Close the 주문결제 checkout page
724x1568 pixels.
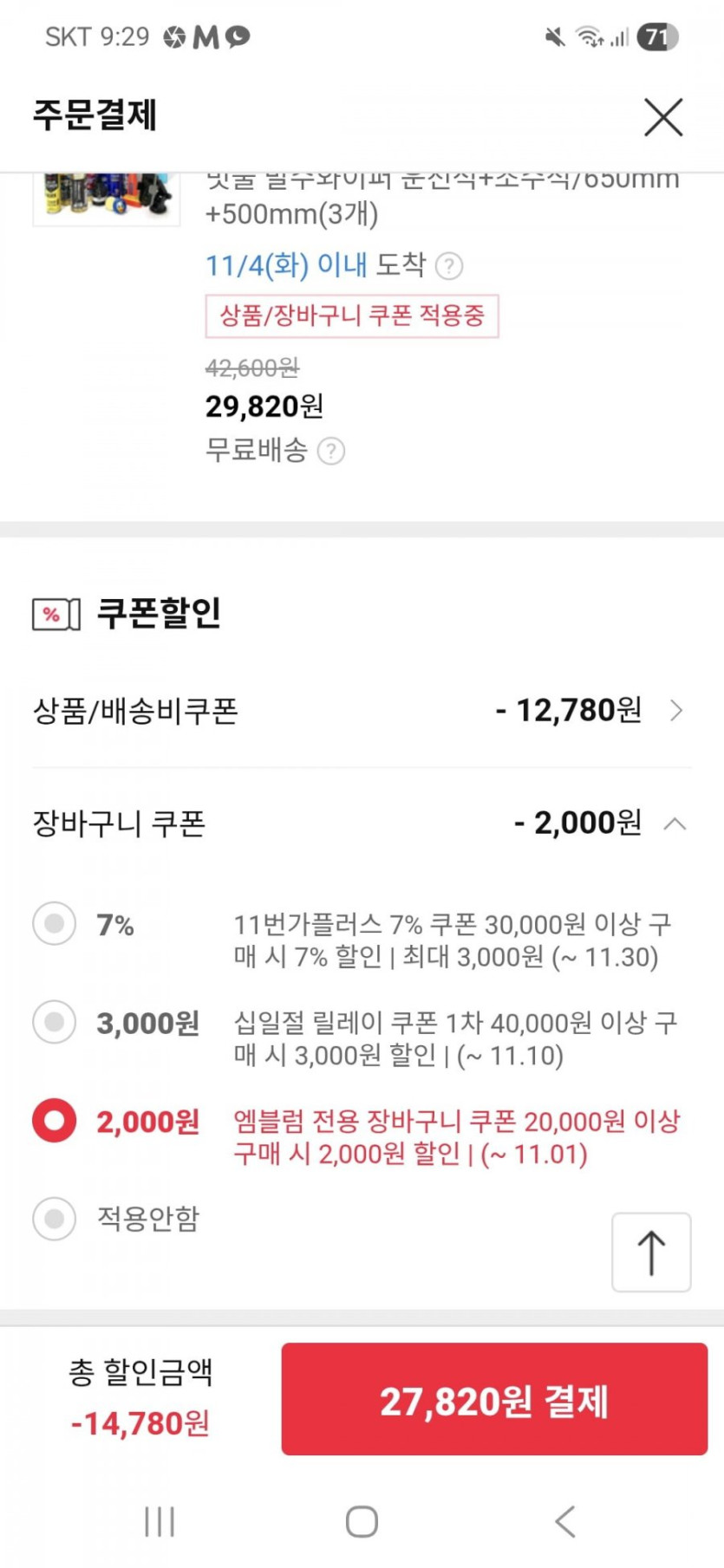pyautogui.click(x=663, y=117)
